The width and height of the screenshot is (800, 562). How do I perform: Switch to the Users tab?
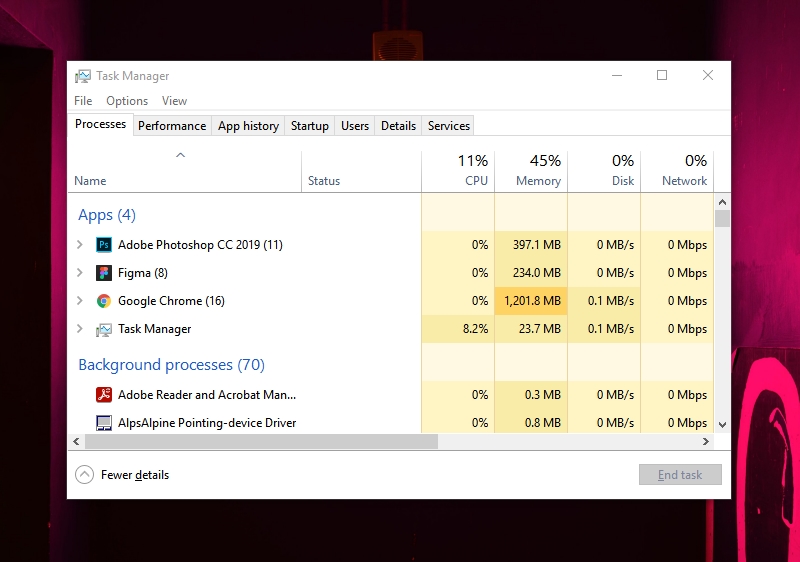pos(355,126)
